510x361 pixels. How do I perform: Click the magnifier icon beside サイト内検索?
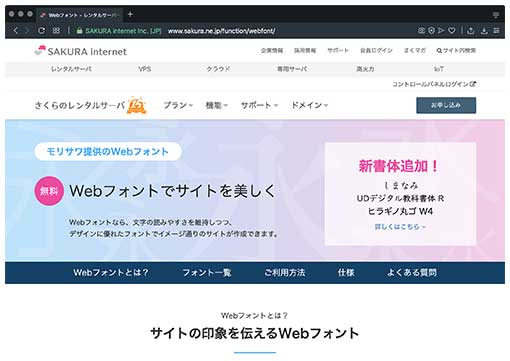pos(439,51)
